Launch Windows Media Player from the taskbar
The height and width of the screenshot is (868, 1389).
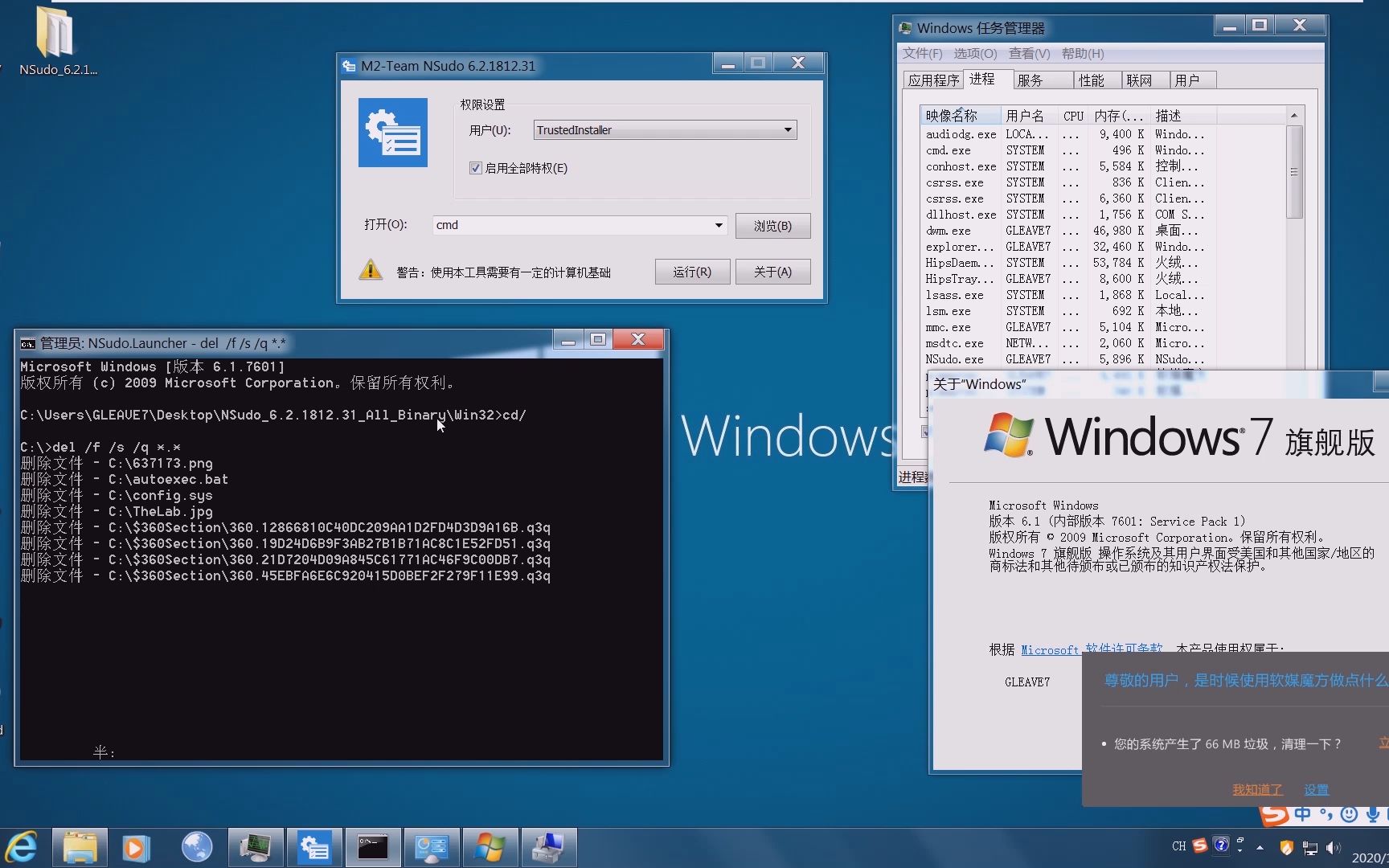[x=137, y=847]
